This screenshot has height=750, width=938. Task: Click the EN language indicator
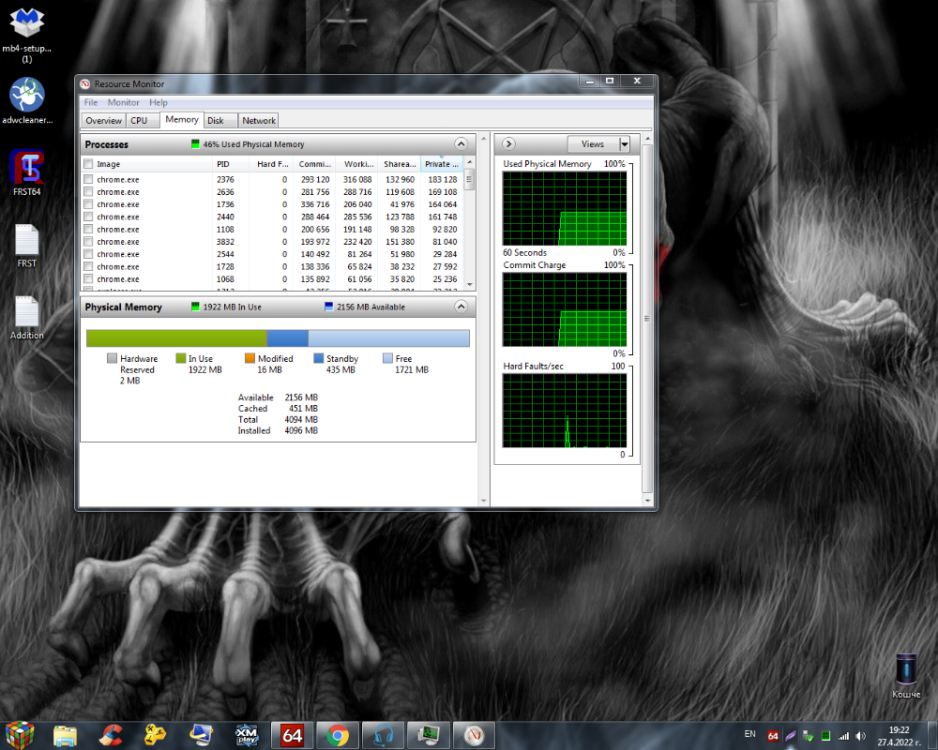click(750, 734)
